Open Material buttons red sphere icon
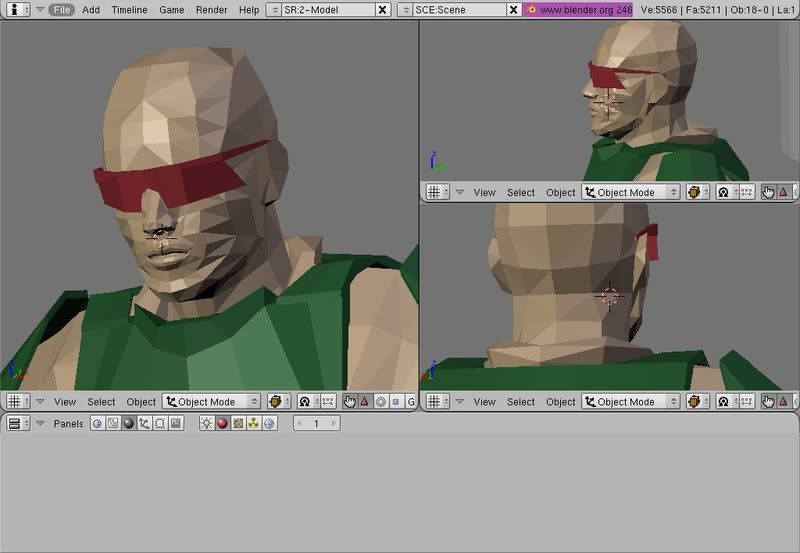 coord(222,424)
